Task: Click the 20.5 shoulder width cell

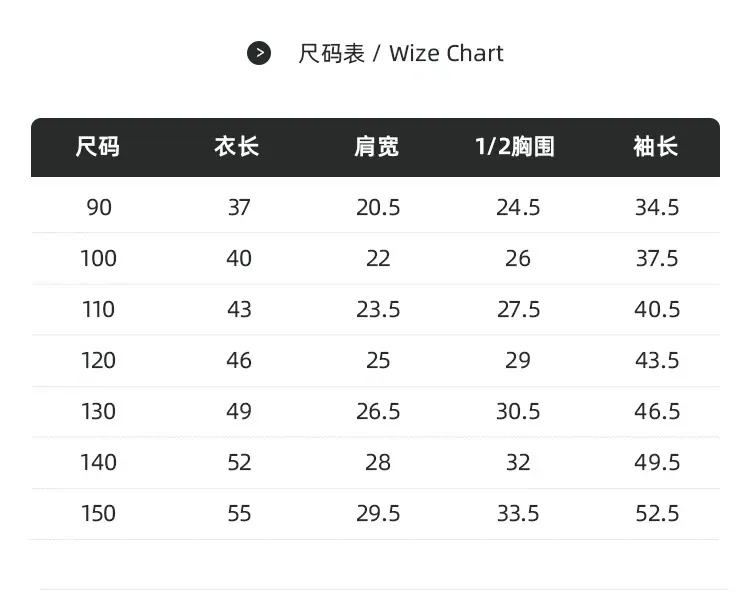Action: 378,208
